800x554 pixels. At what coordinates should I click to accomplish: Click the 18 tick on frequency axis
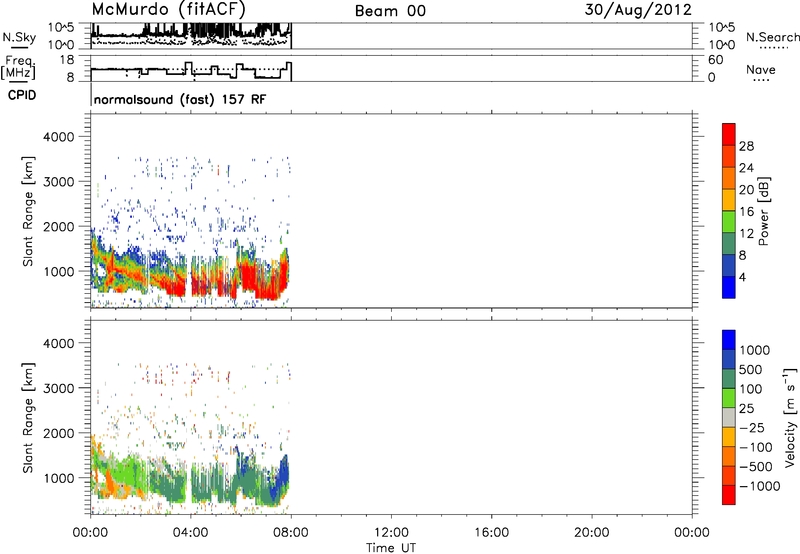point(67,60)
